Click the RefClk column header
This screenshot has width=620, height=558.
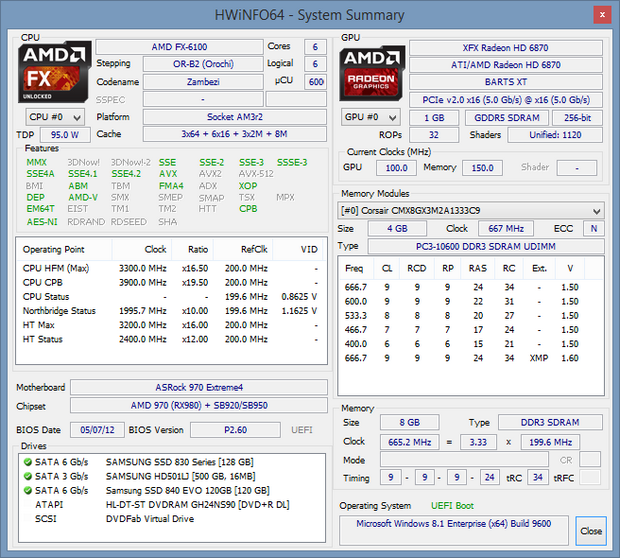pyautogui.click(x=243, y=250)
